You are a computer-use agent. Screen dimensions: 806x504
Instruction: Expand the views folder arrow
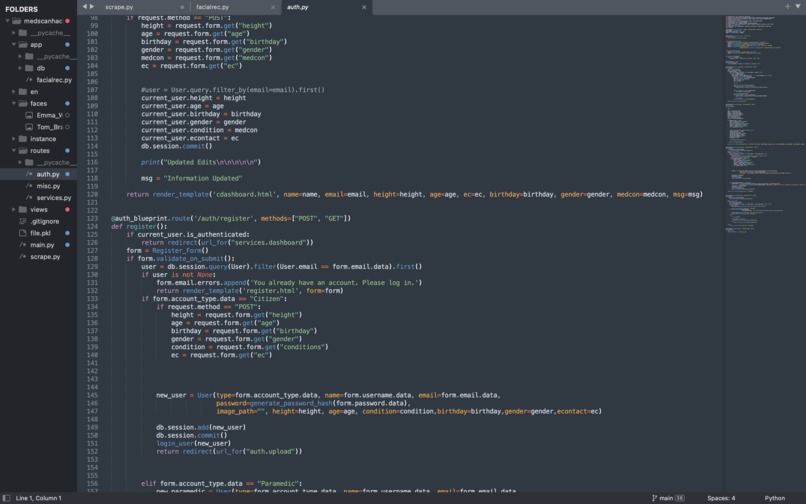(x=14, y=209)
